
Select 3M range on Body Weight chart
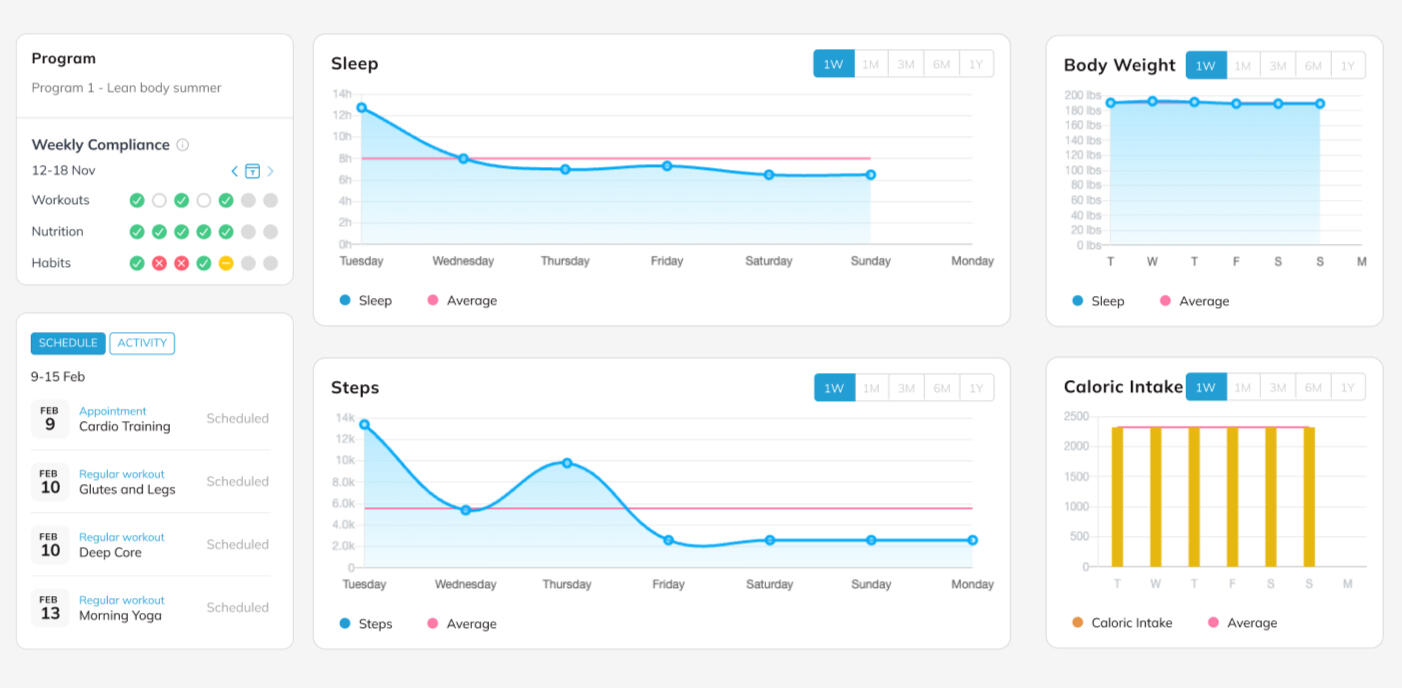pos(1278,66)
